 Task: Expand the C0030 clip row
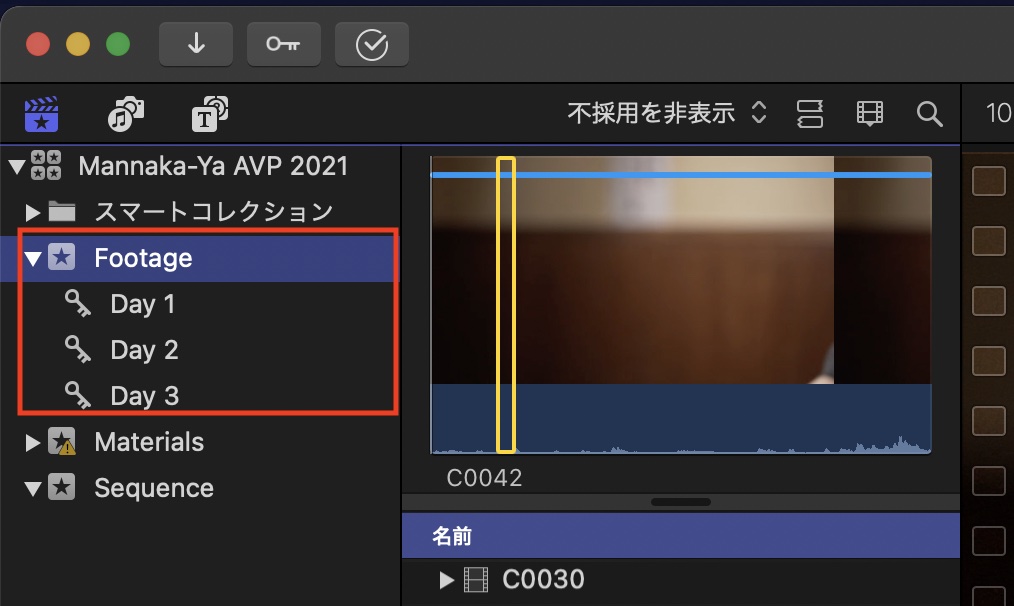(x=446, y=579)
